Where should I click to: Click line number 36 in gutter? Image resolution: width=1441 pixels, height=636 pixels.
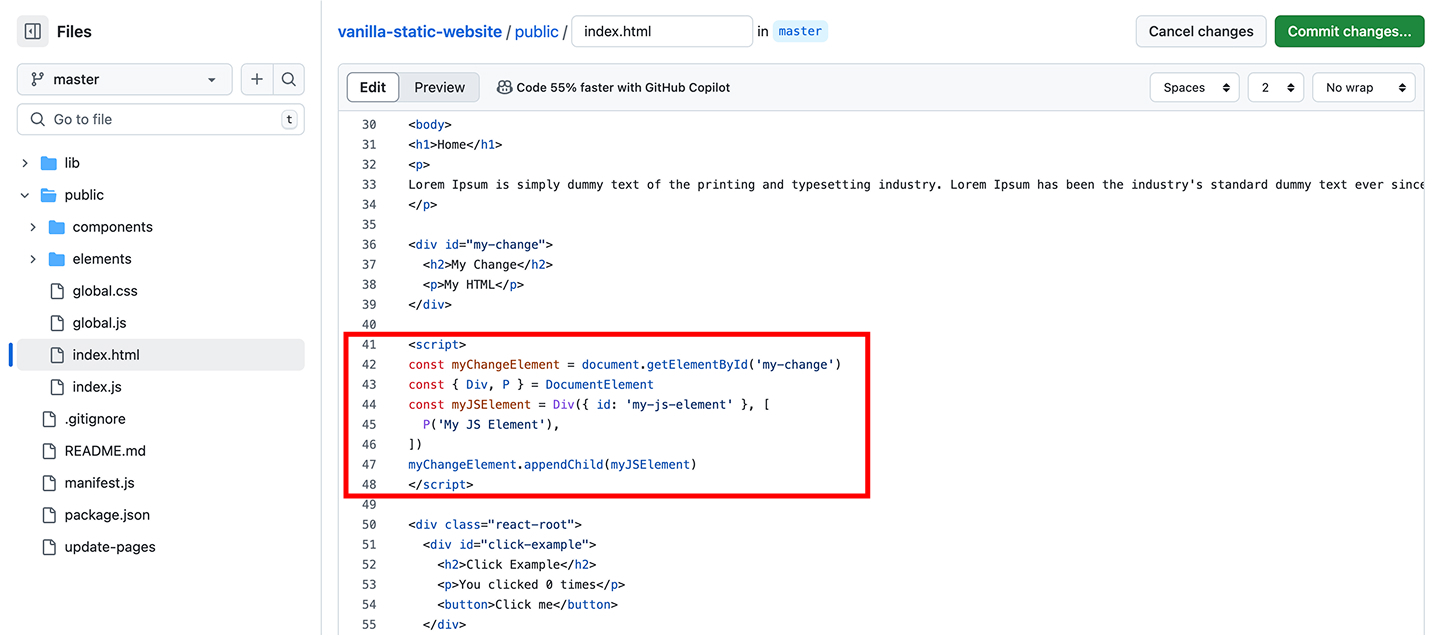pyautogui.click(x=369, y=244)
